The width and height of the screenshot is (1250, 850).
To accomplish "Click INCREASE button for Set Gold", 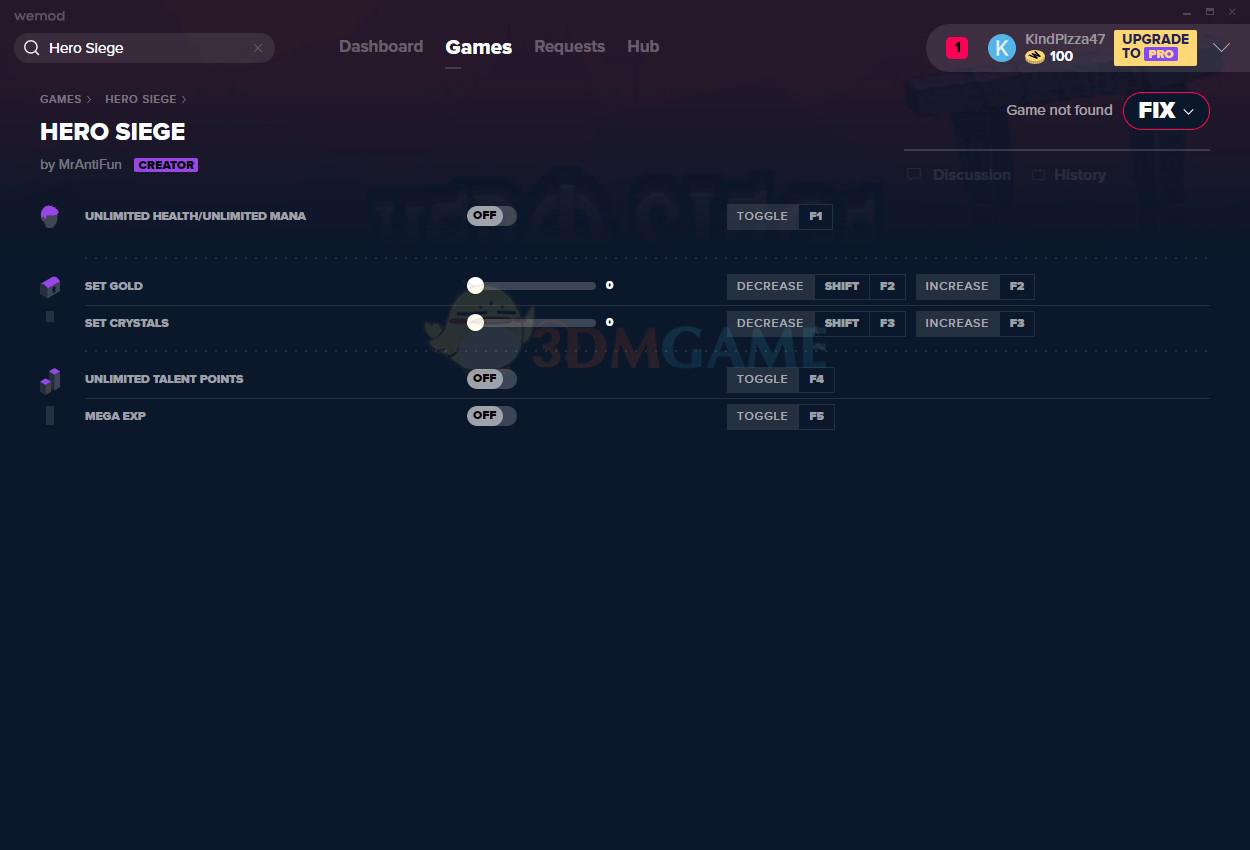I will (x=957, y=286).
